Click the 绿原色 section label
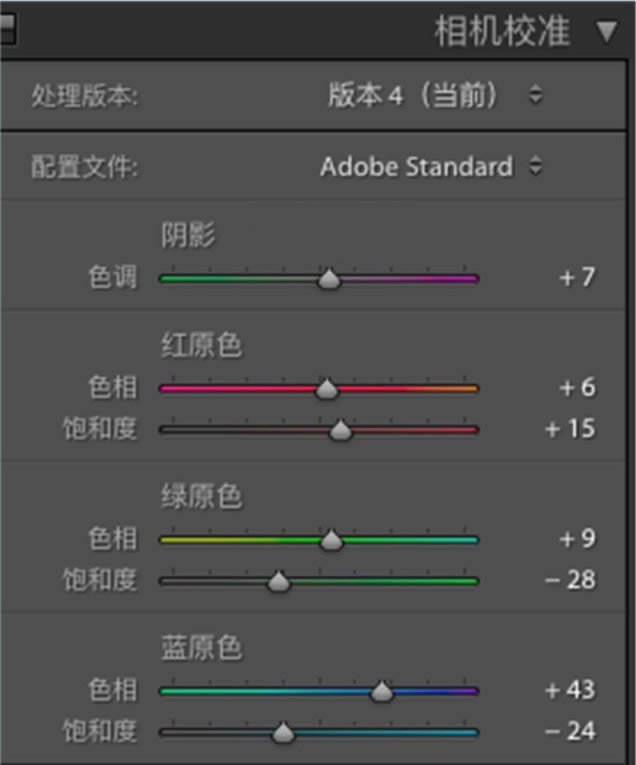636x765 pixels. click(x=201, y=497)
